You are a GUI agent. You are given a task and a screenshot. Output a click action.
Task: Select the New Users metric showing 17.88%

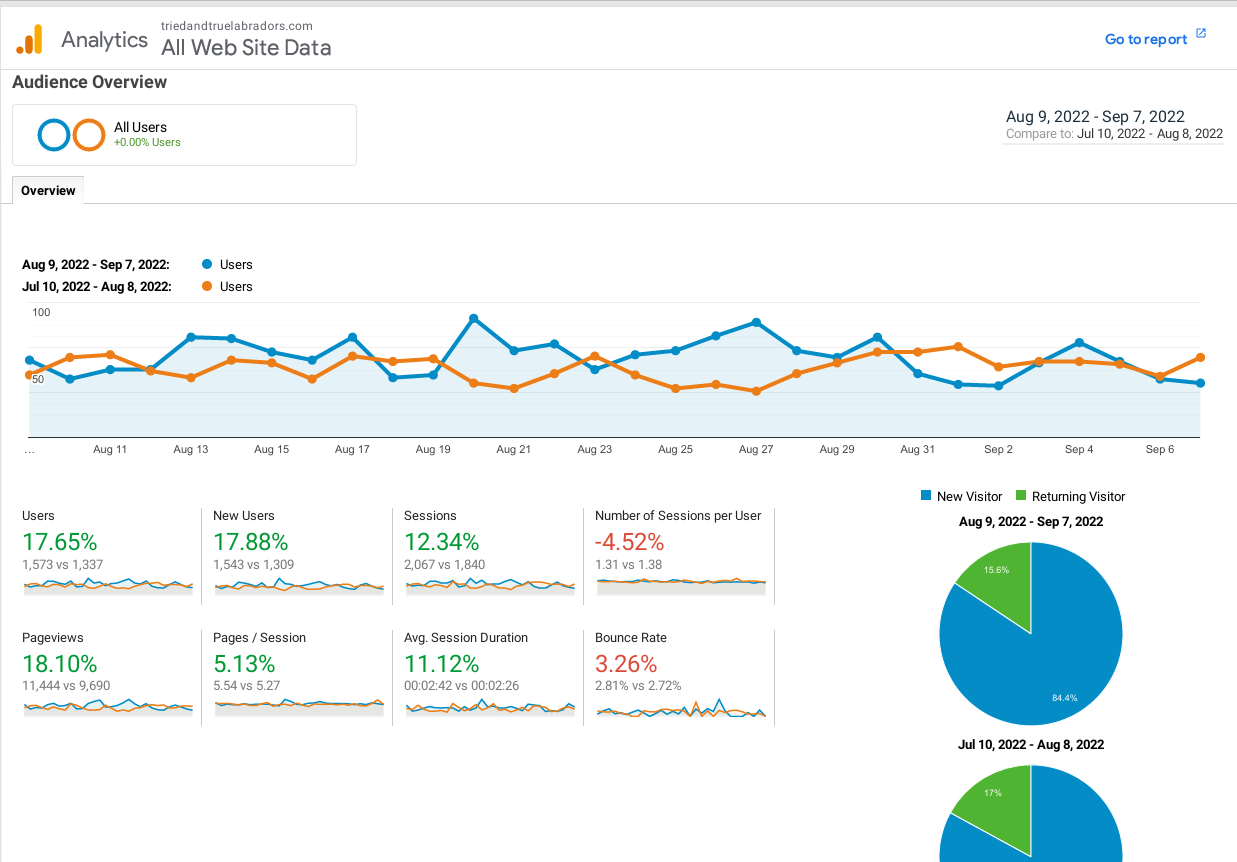tap(299, 556)
